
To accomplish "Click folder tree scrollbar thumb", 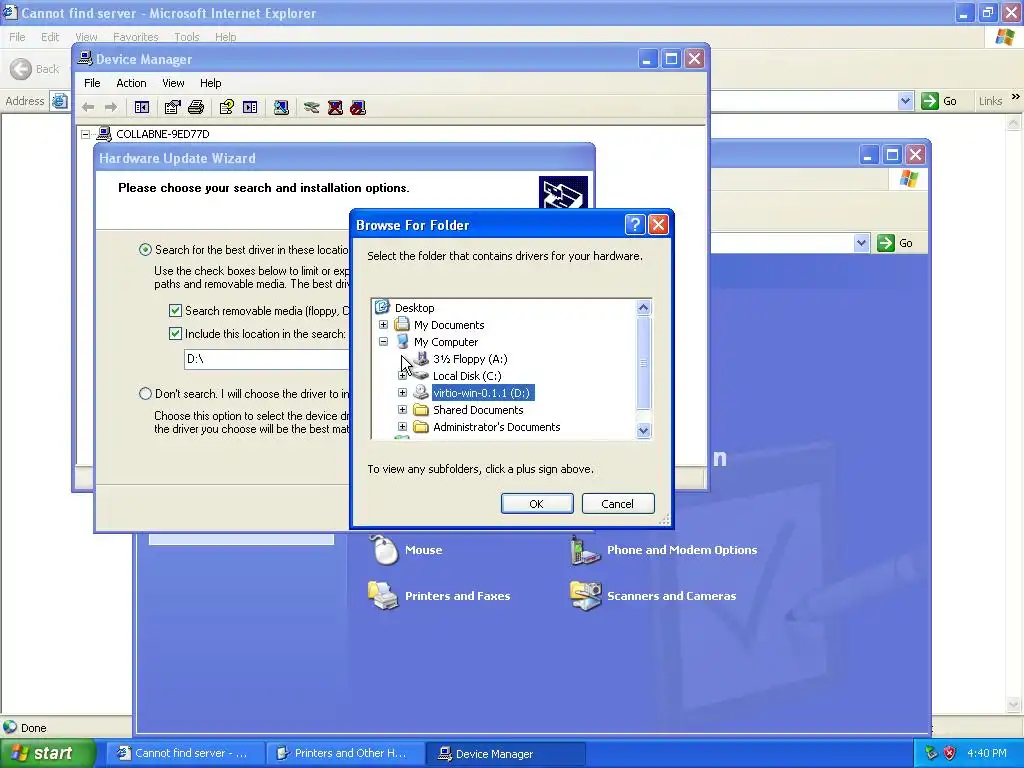I will pos(643,362).
